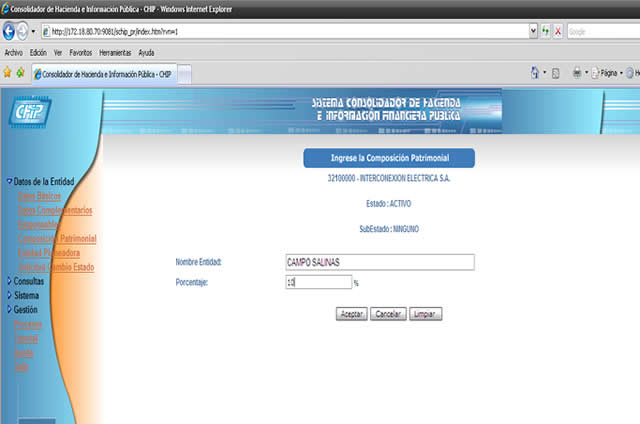Click the Porcentaje input field
The image size is (640, 424).
point(319,282)
